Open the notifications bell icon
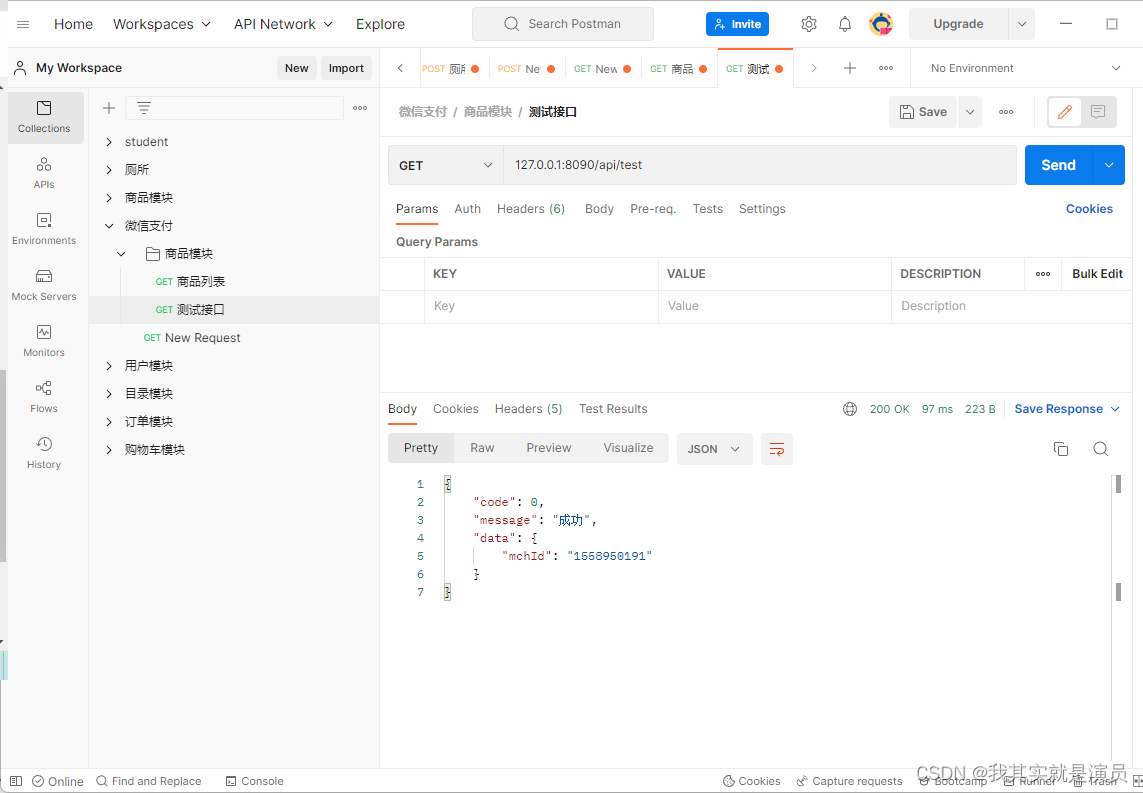1143x793 pixels. pyautogui.click(x=845, y=24)
